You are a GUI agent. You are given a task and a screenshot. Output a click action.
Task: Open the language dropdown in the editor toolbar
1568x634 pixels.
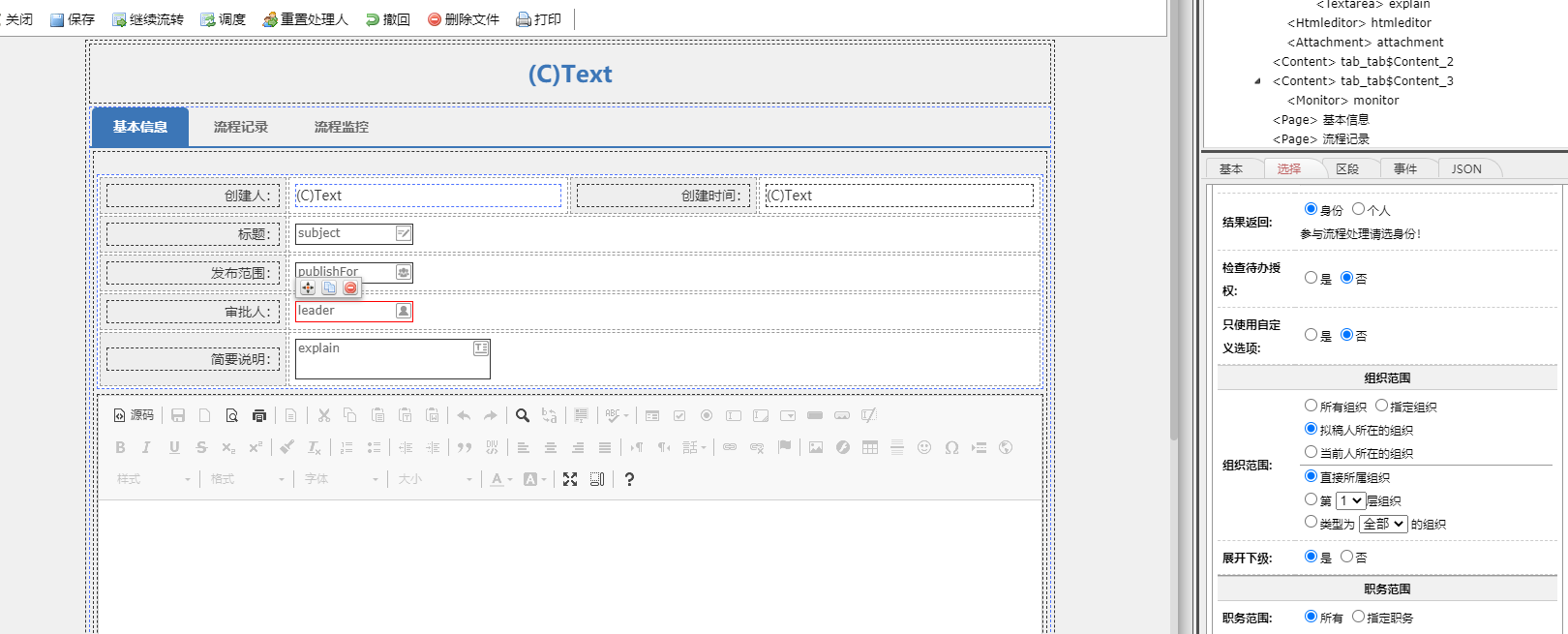click(694, 447)
